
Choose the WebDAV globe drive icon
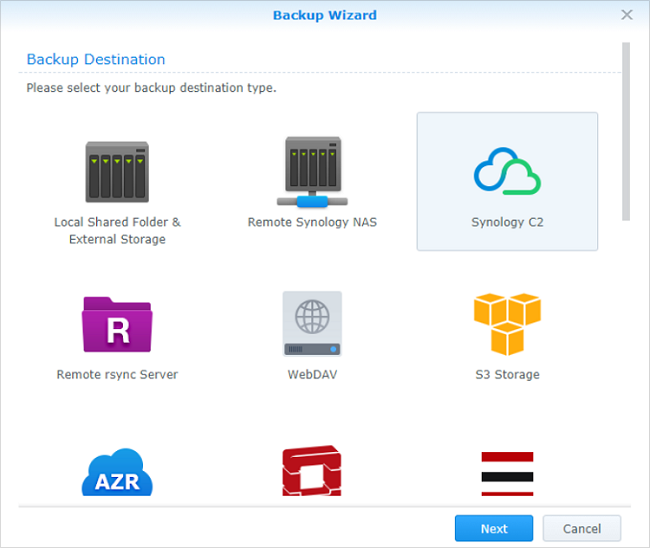click(312, 324)
